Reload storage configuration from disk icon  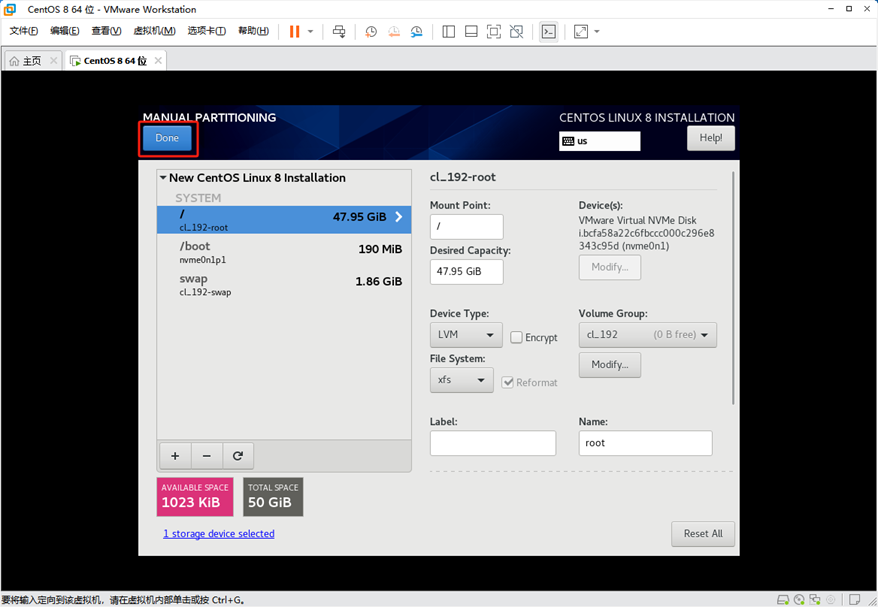[x=238, y=456]
